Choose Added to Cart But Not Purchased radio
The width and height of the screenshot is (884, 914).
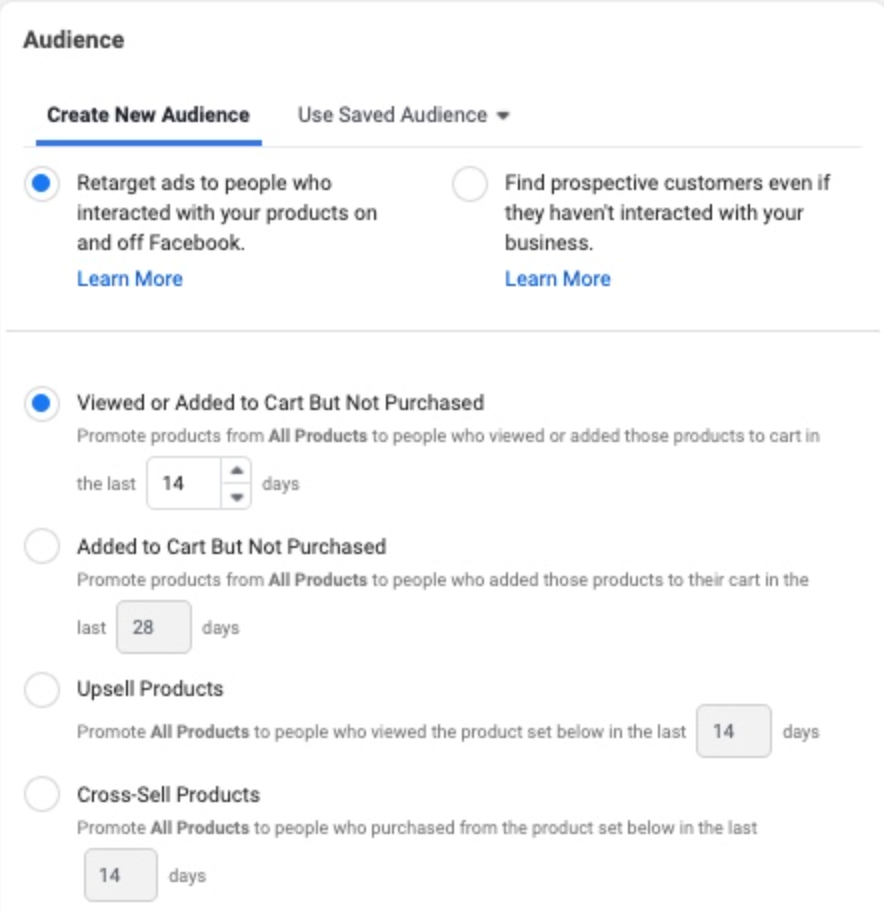pos(41,547)
